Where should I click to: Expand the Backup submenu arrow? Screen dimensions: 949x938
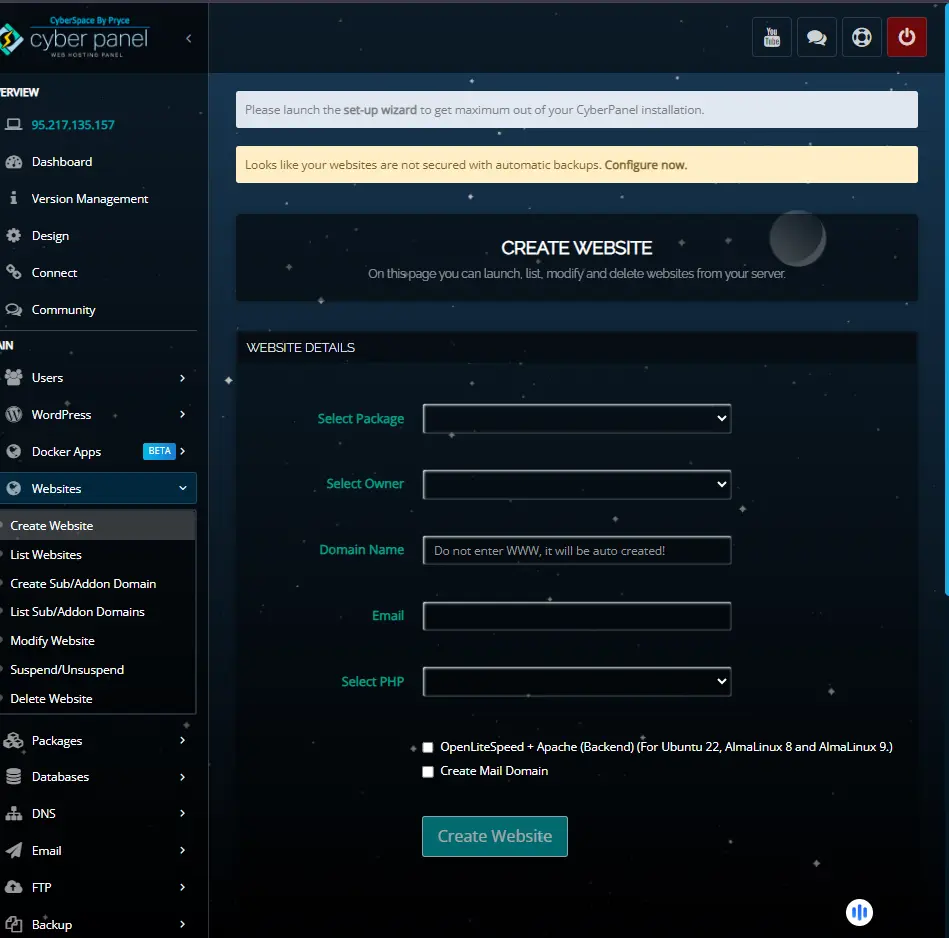182,924
